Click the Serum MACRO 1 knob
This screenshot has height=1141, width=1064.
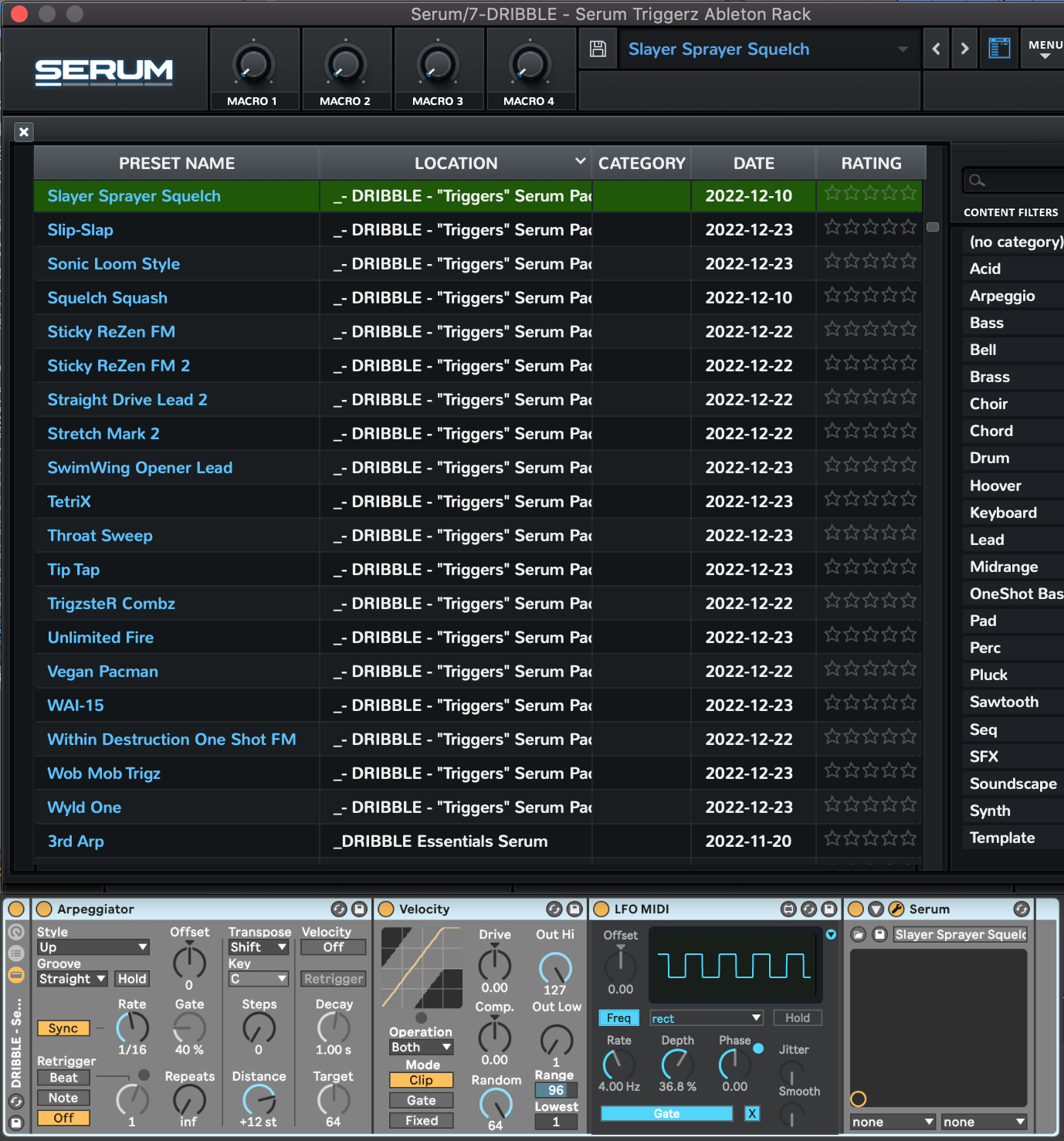(252, 65)
